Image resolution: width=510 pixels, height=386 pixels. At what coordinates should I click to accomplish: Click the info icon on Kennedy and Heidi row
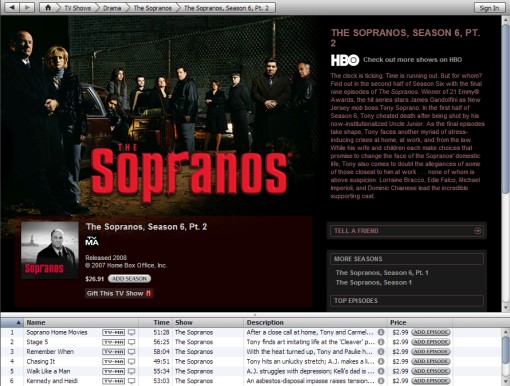[x=381, y=381]
